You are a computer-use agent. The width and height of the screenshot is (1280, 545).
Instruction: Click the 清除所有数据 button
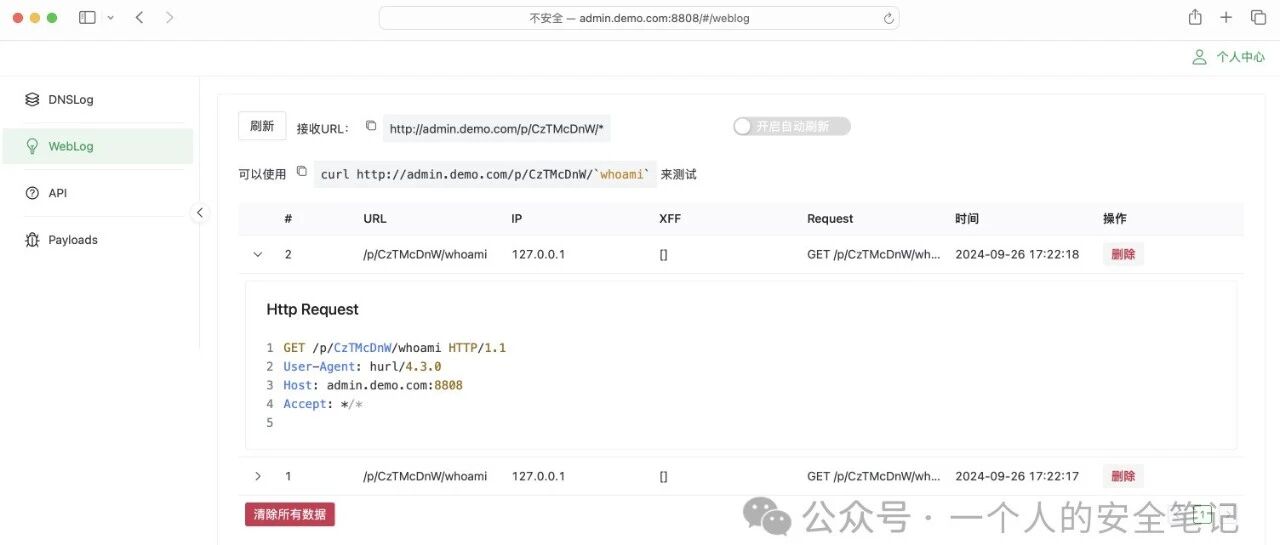point(290,514)
